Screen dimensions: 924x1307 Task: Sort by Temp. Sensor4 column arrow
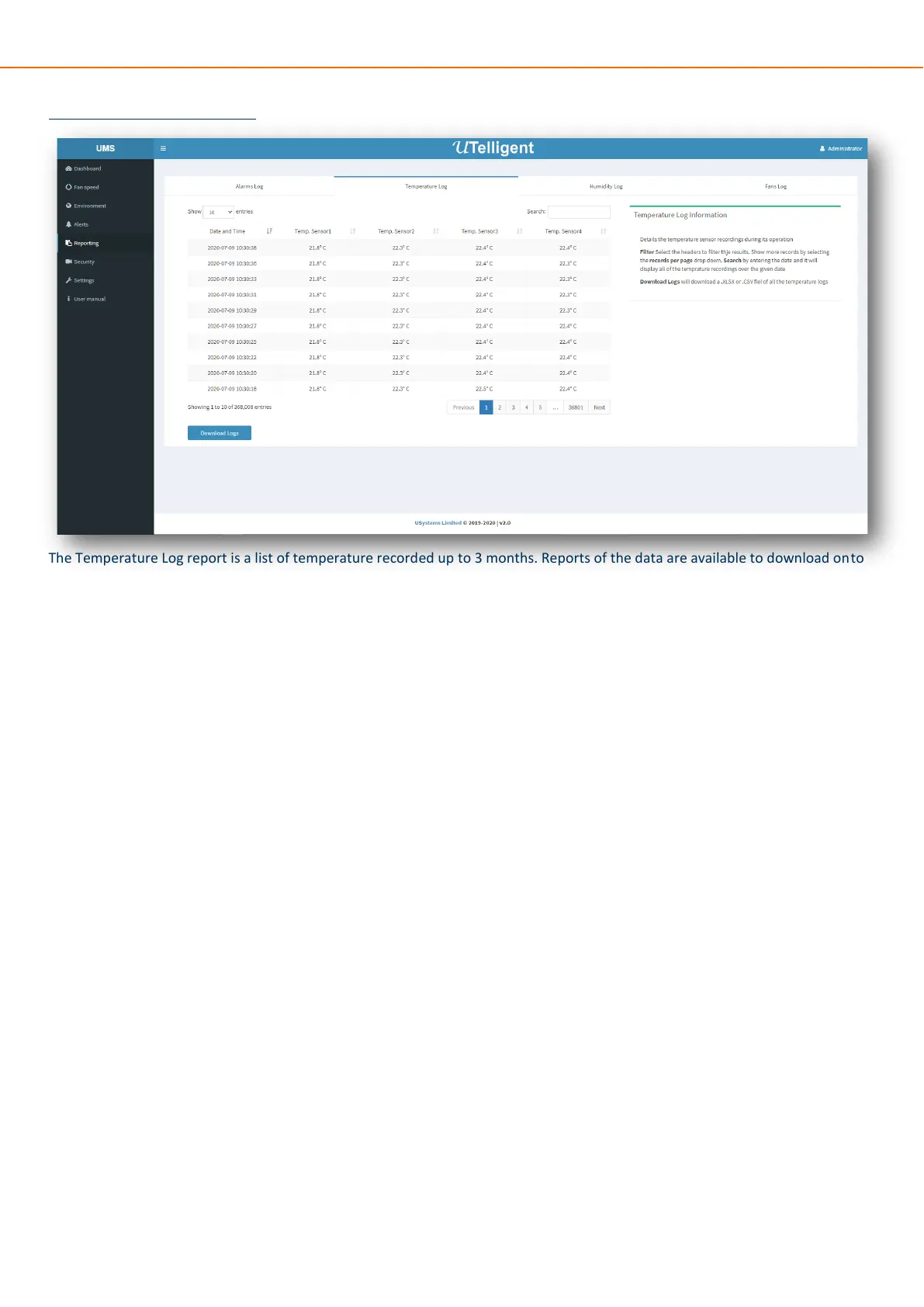click(x=604, y=231)
